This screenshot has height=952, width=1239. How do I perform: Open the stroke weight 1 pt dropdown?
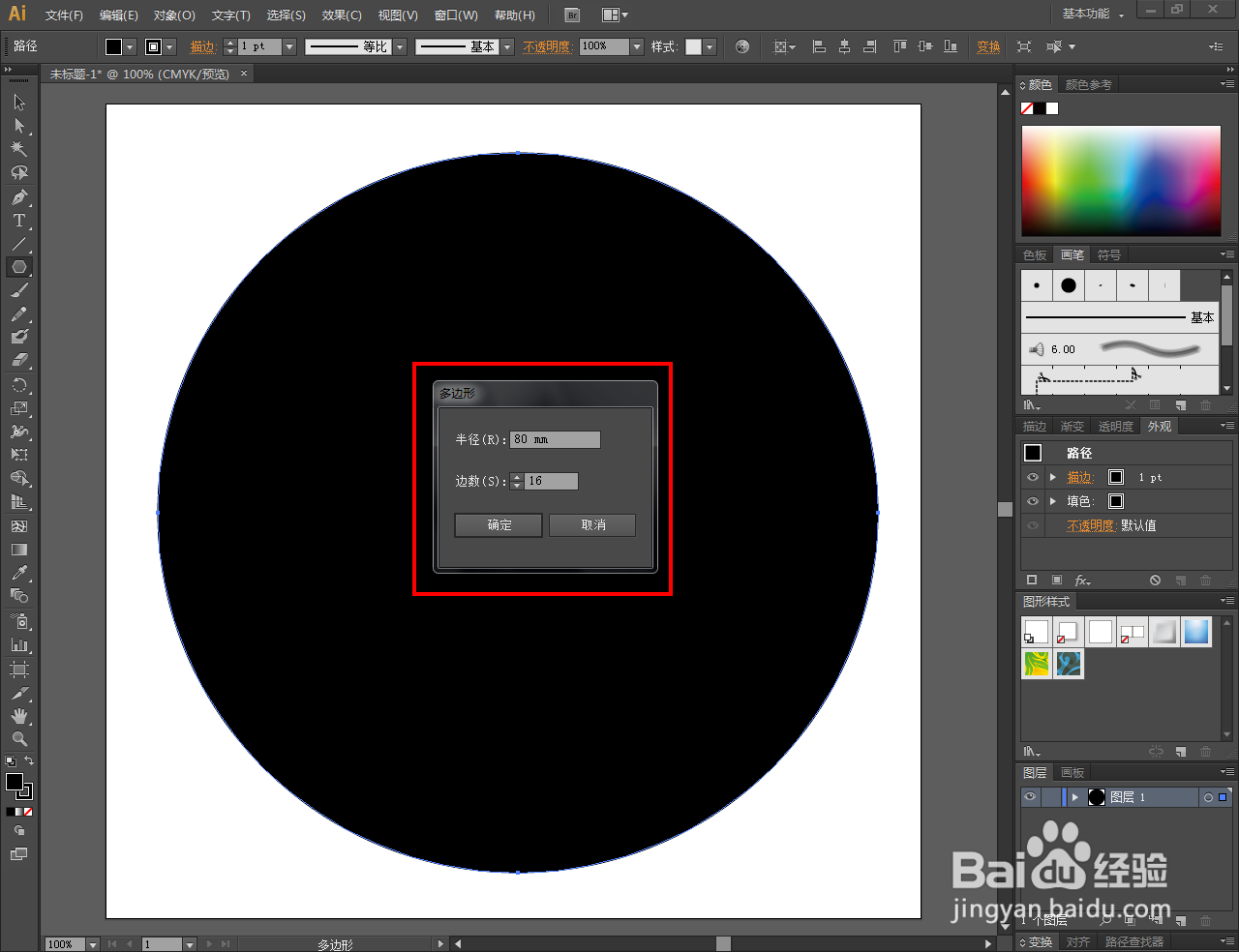[289, 46]
